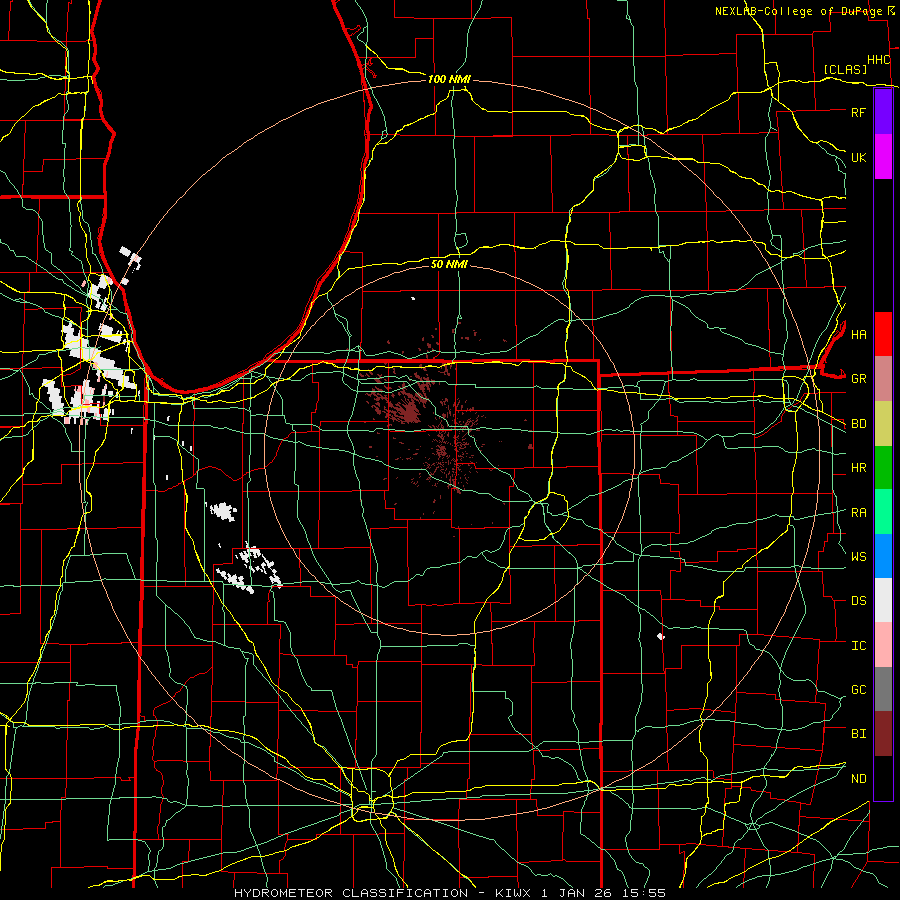Screen dimensions: 900x900
Task: Click the Hydrometeor Classification KIWX title caption
Action: click(x=449, y=893)
